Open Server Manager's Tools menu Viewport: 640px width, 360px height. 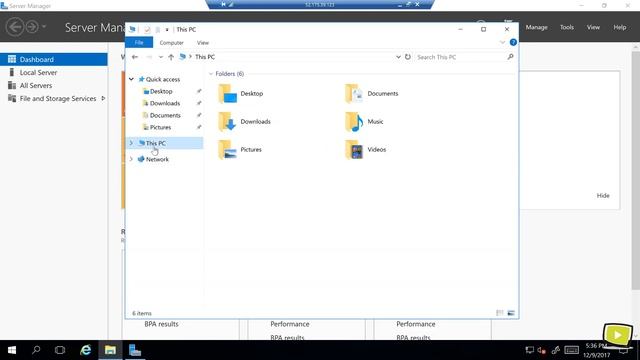[567, 27]
